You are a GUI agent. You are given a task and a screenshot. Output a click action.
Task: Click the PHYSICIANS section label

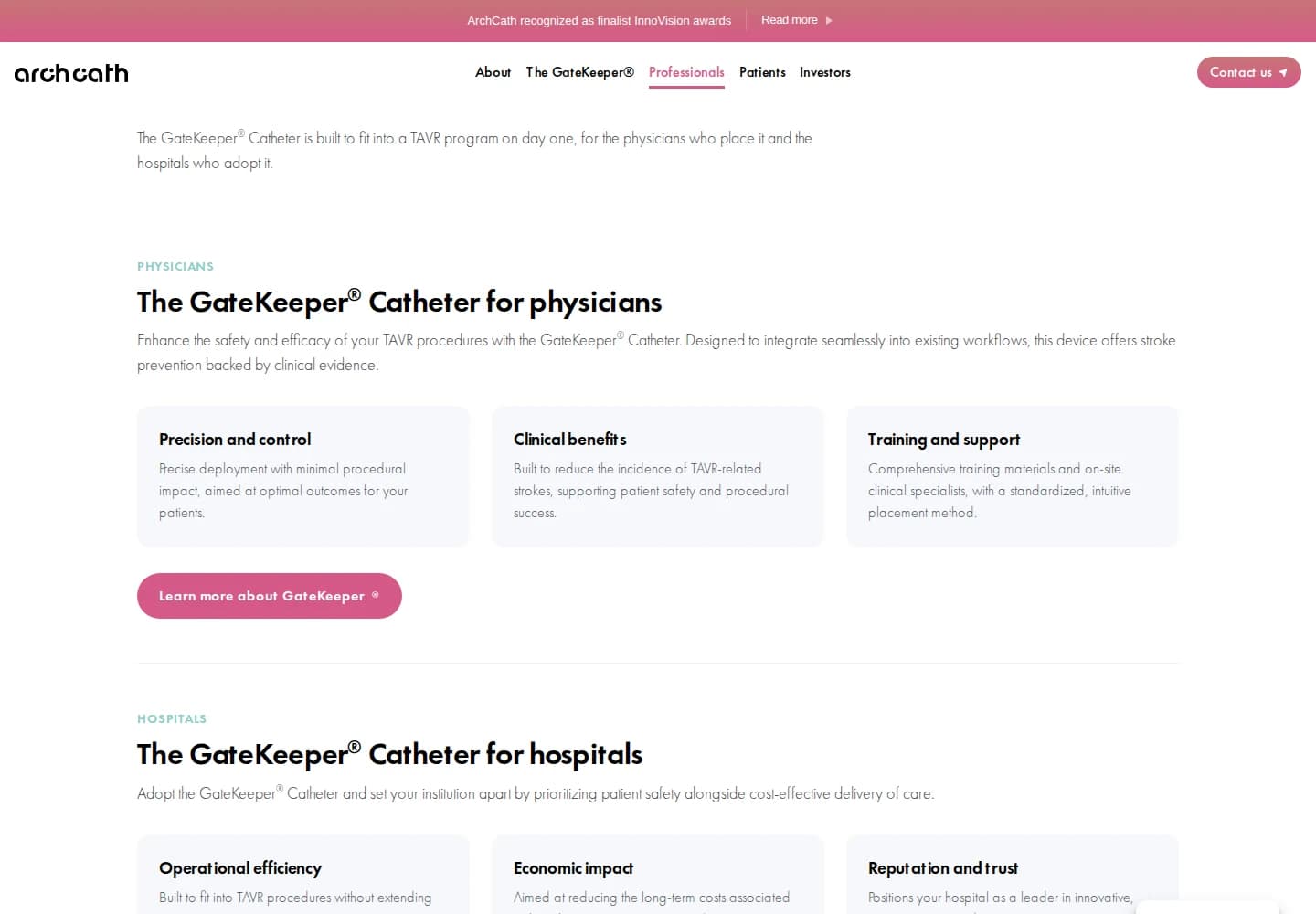(175, 267)
